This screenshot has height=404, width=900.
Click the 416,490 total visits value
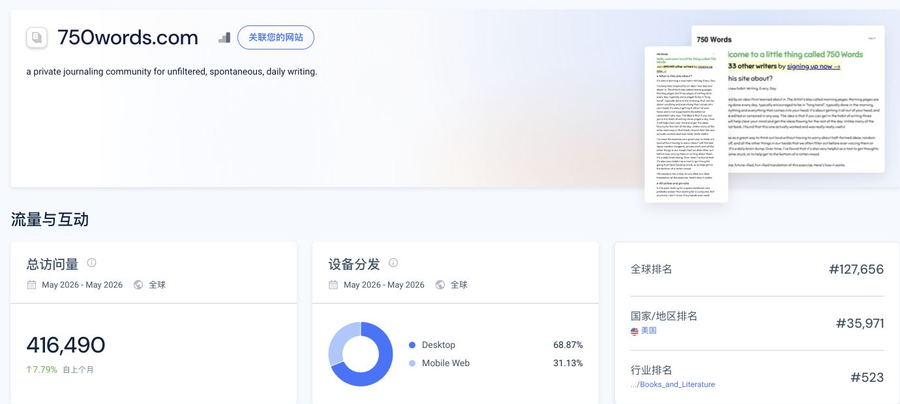[66, 345]
